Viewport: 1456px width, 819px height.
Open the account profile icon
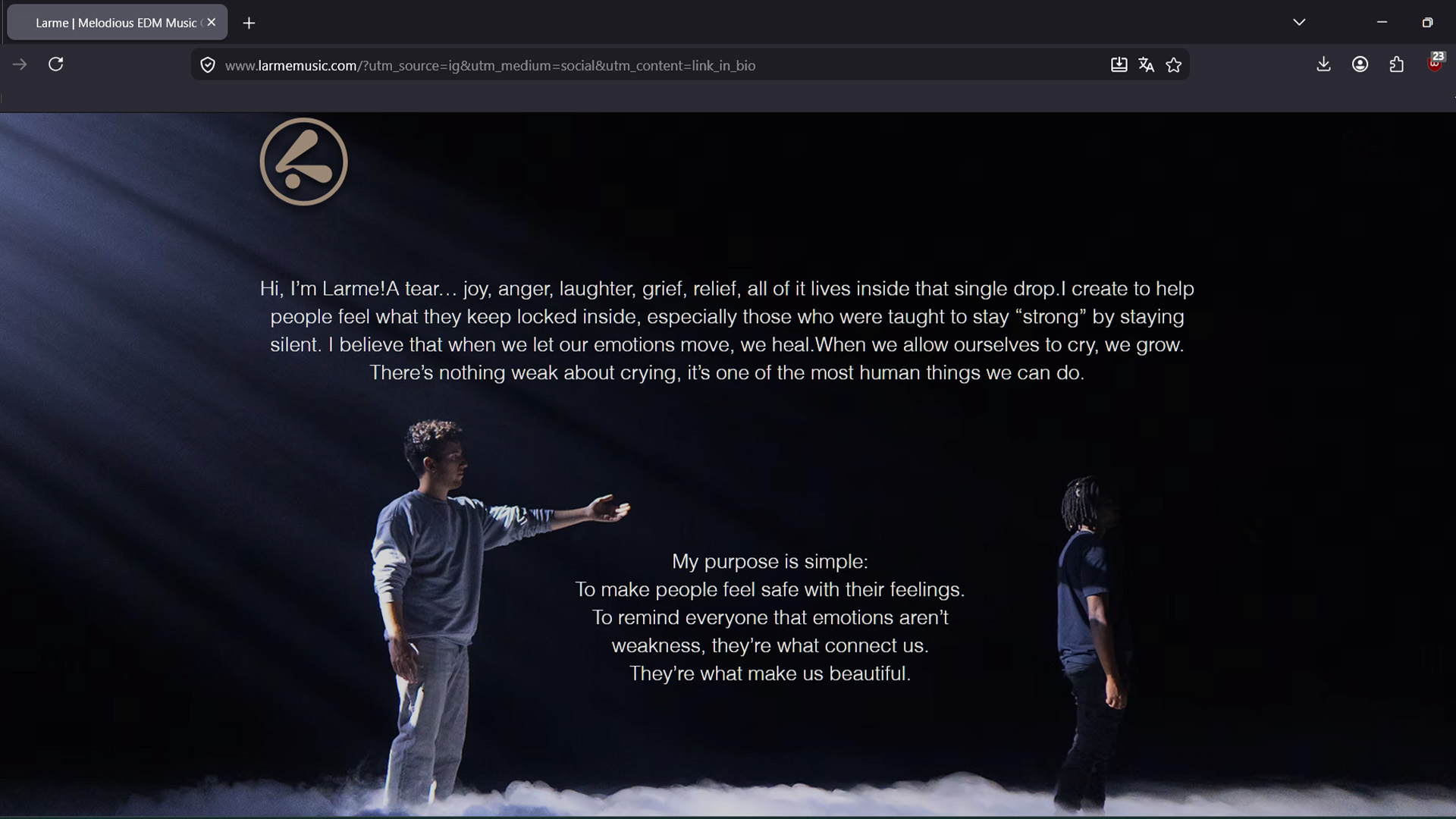point(1360,64)
